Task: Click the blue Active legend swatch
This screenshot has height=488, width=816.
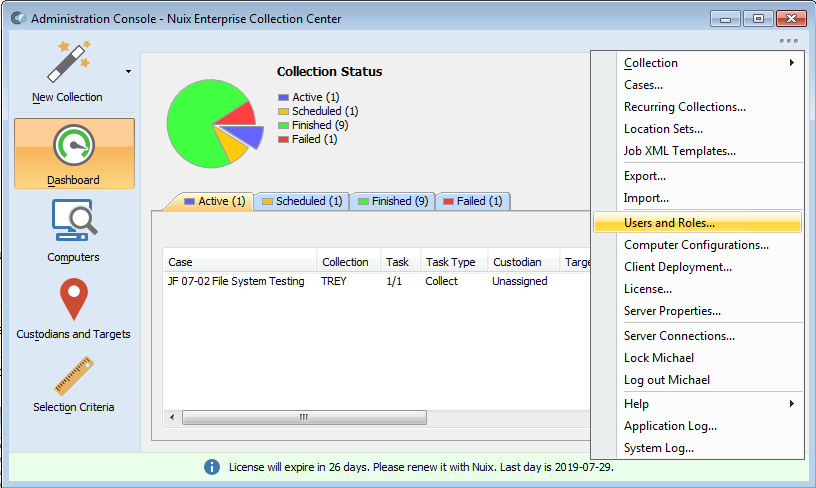Action: coord(283,97)
